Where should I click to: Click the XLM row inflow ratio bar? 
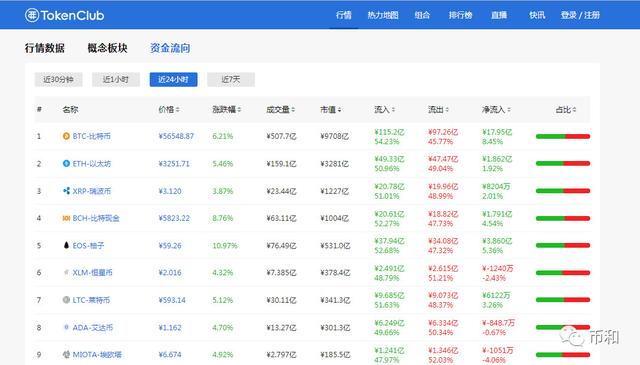click(563, 273)
